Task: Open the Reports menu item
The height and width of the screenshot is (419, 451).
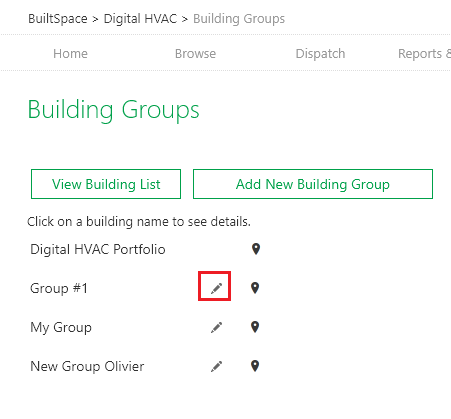Action: pos(424,54)
